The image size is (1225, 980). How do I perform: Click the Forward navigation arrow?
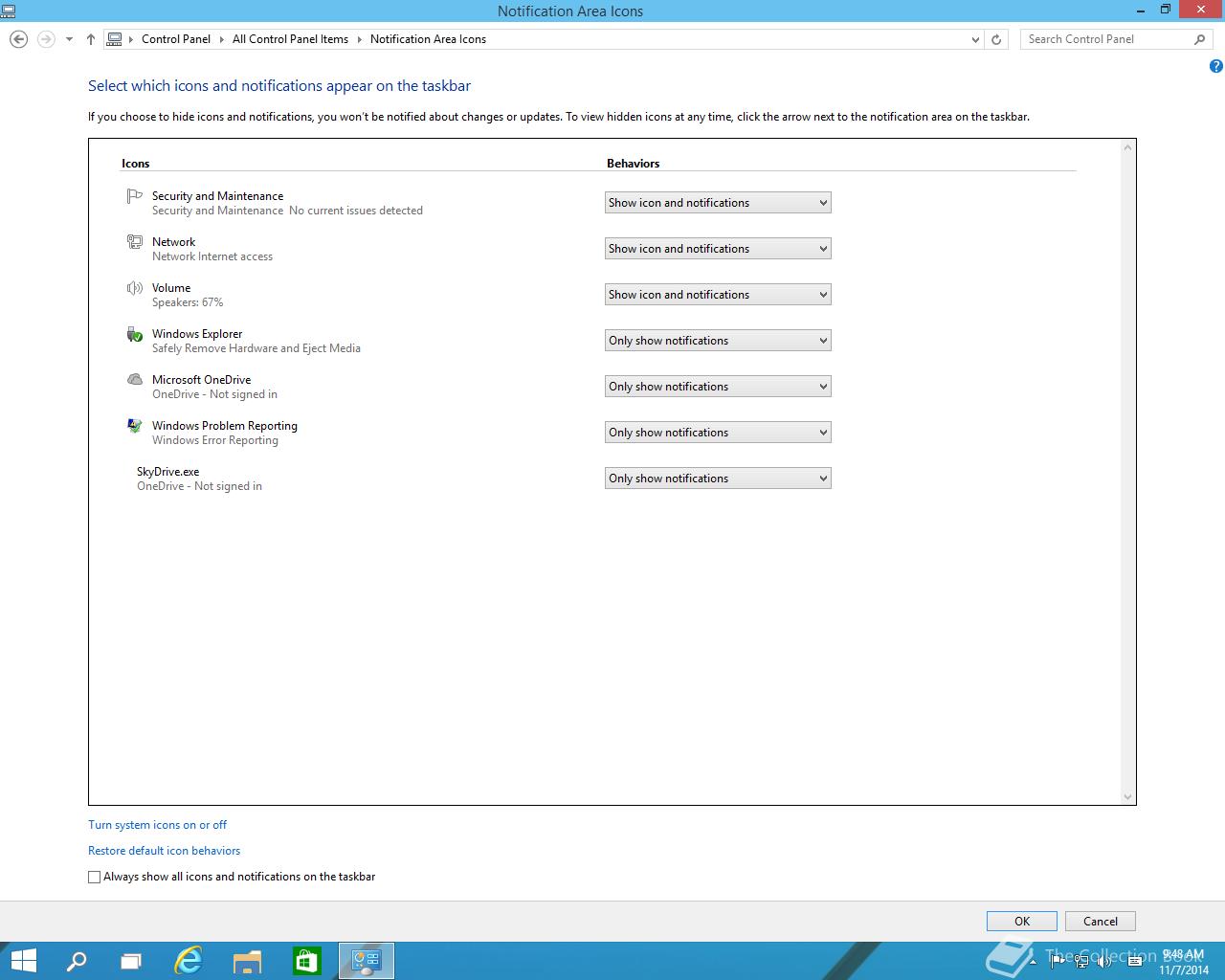coord(46,39)
